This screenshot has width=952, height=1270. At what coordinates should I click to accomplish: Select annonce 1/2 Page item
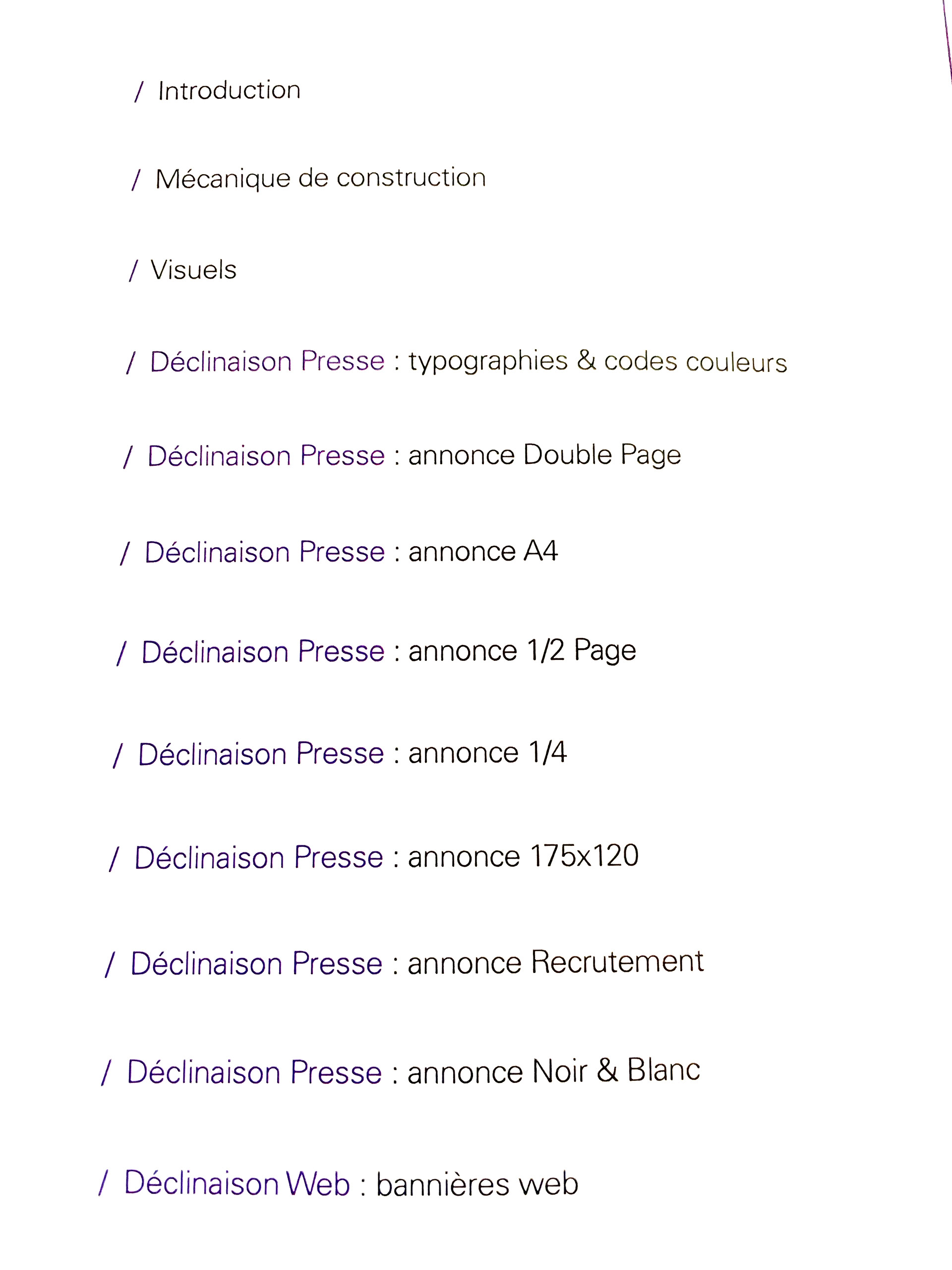522,650
